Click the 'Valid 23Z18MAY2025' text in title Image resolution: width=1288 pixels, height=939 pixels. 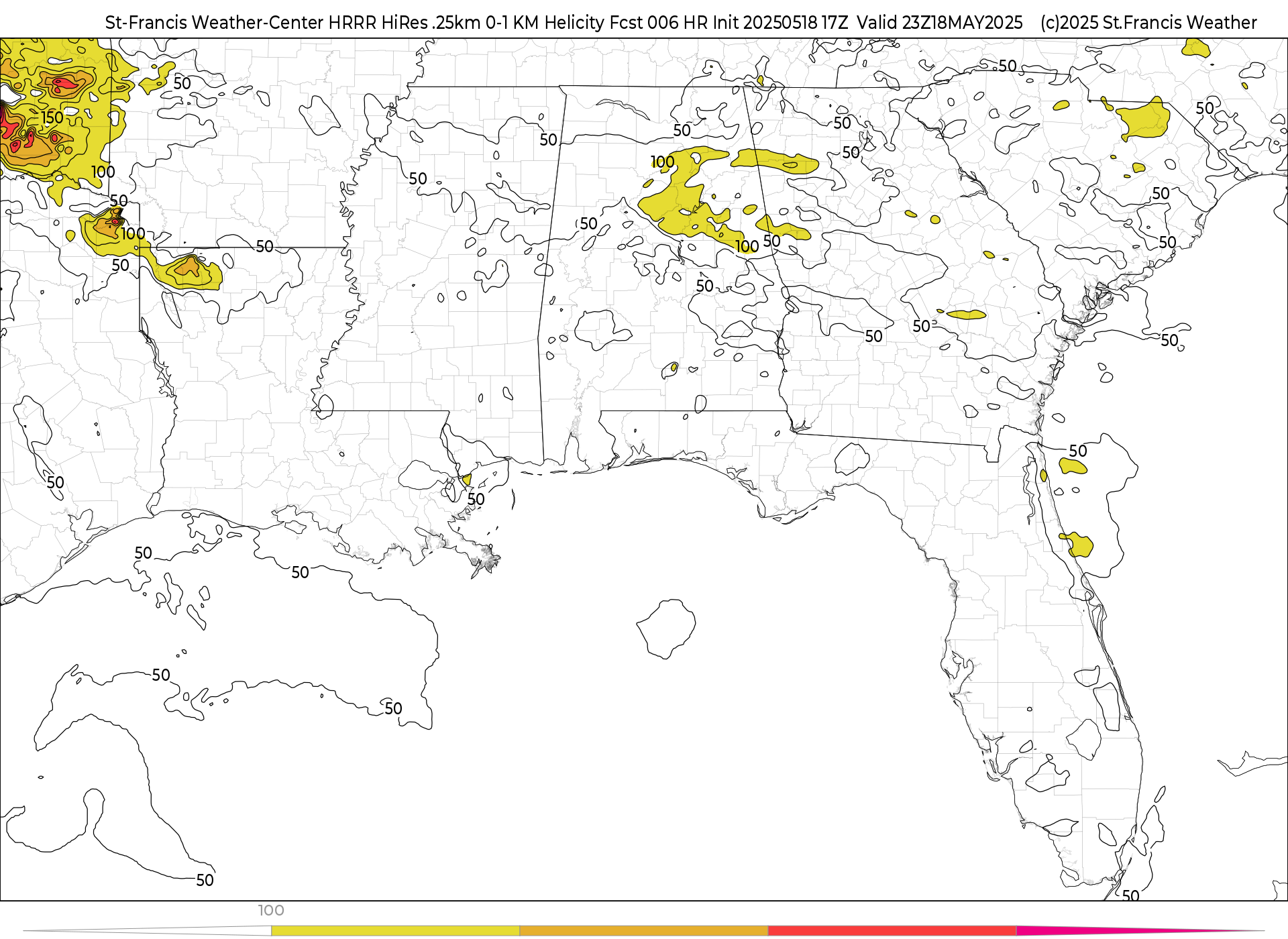[940, 23]
